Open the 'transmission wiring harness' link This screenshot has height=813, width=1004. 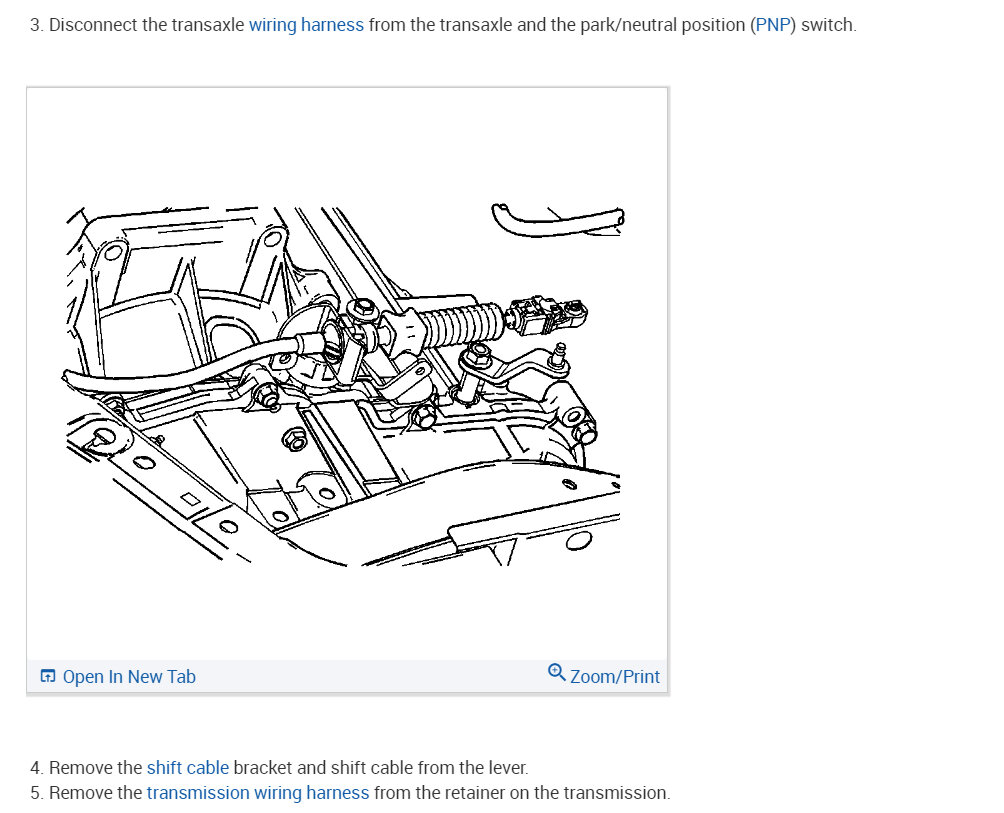pos(258,793)
